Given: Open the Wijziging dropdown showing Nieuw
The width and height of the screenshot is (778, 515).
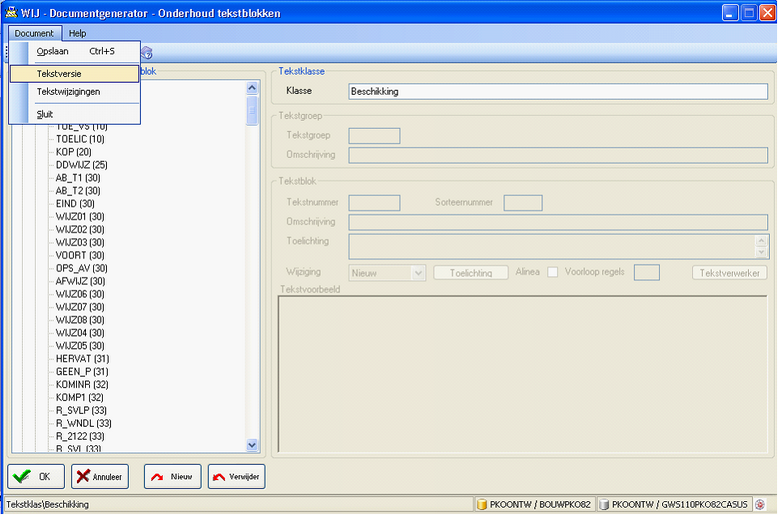Looking at the screenshot, I should 387,273.
